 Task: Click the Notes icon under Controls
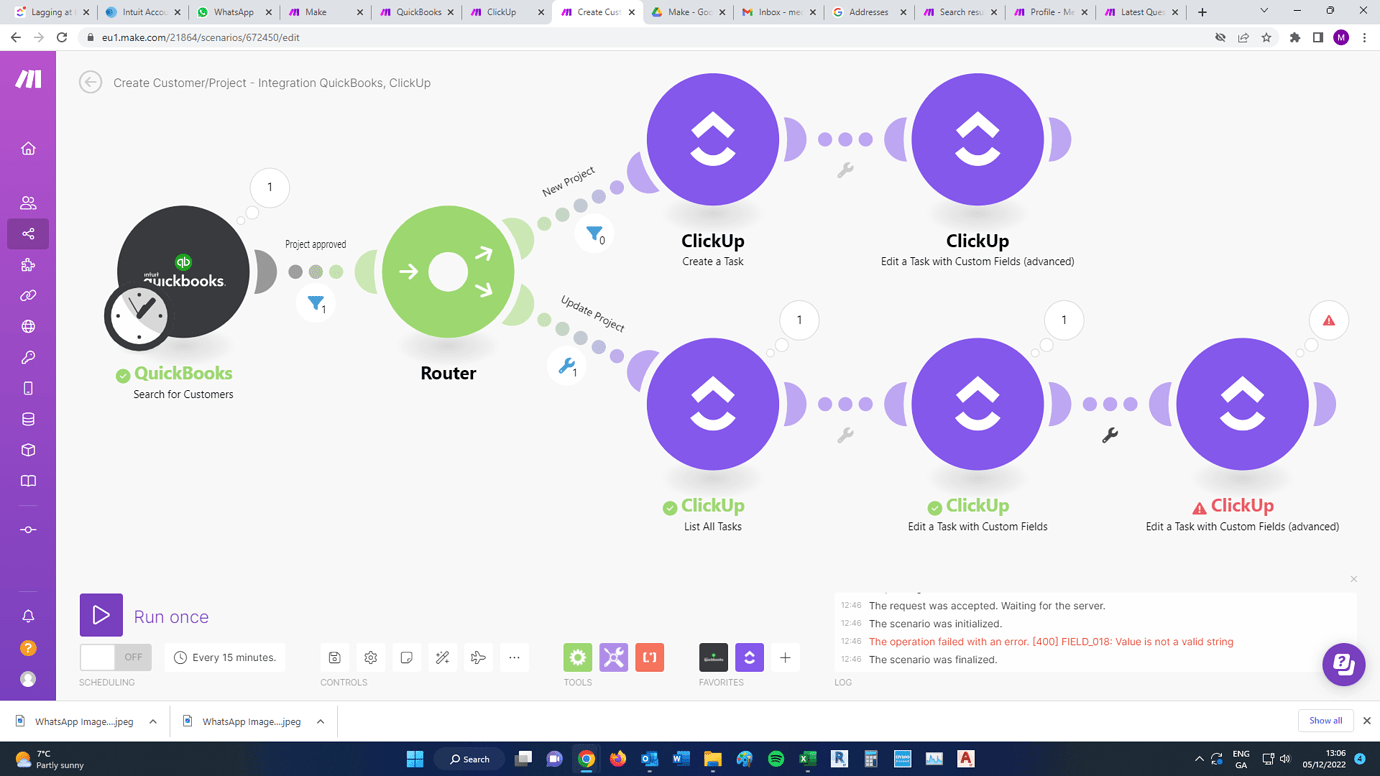click(406, 657)
